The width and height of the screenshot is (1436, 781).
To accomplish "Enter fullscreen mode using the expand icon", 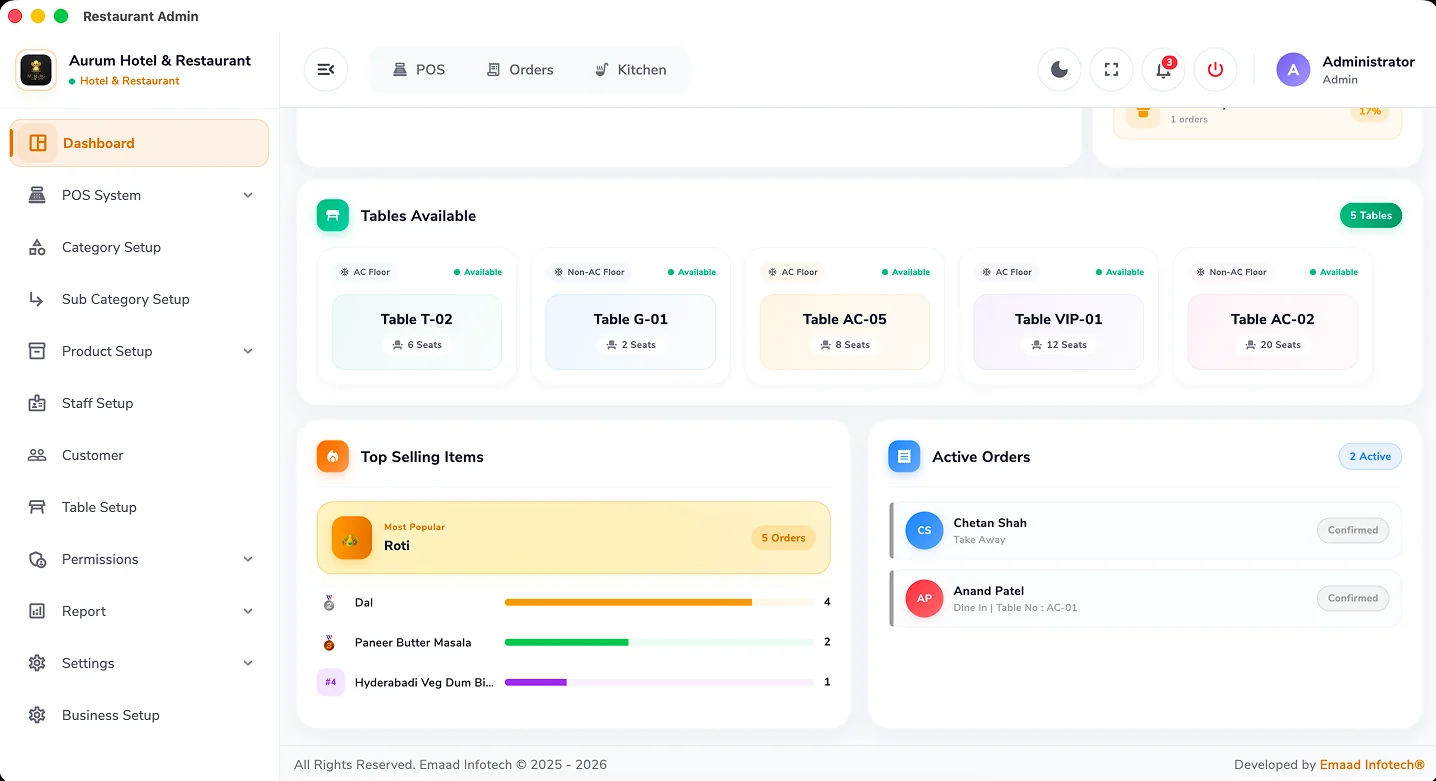I will (x=1111, y=69).
